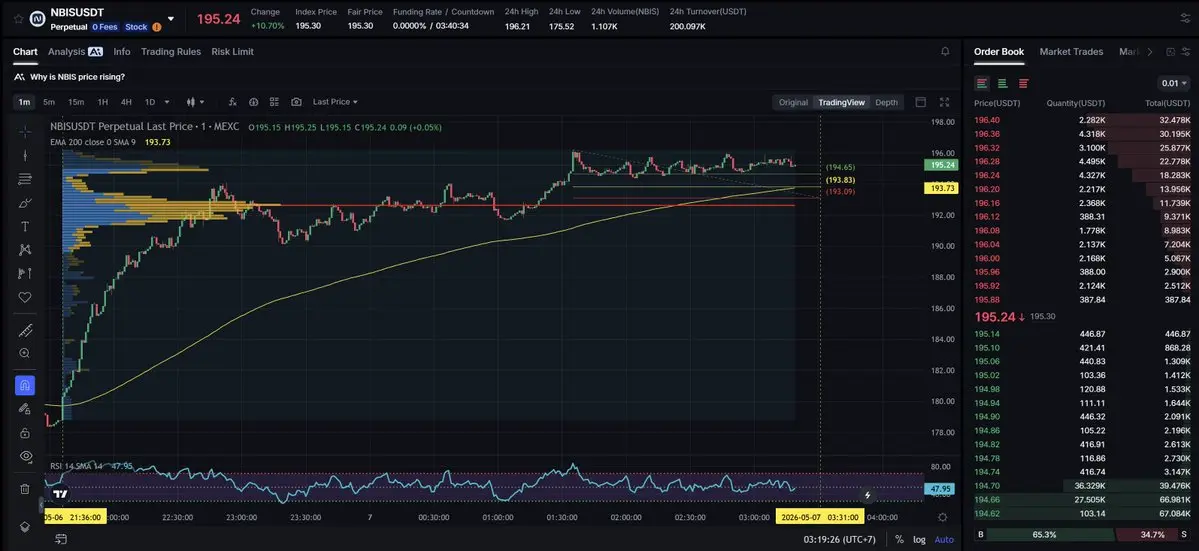1199x551 pixels.
Task: Show more order panel tabs with right chevron
Action: coord(1149,51)
